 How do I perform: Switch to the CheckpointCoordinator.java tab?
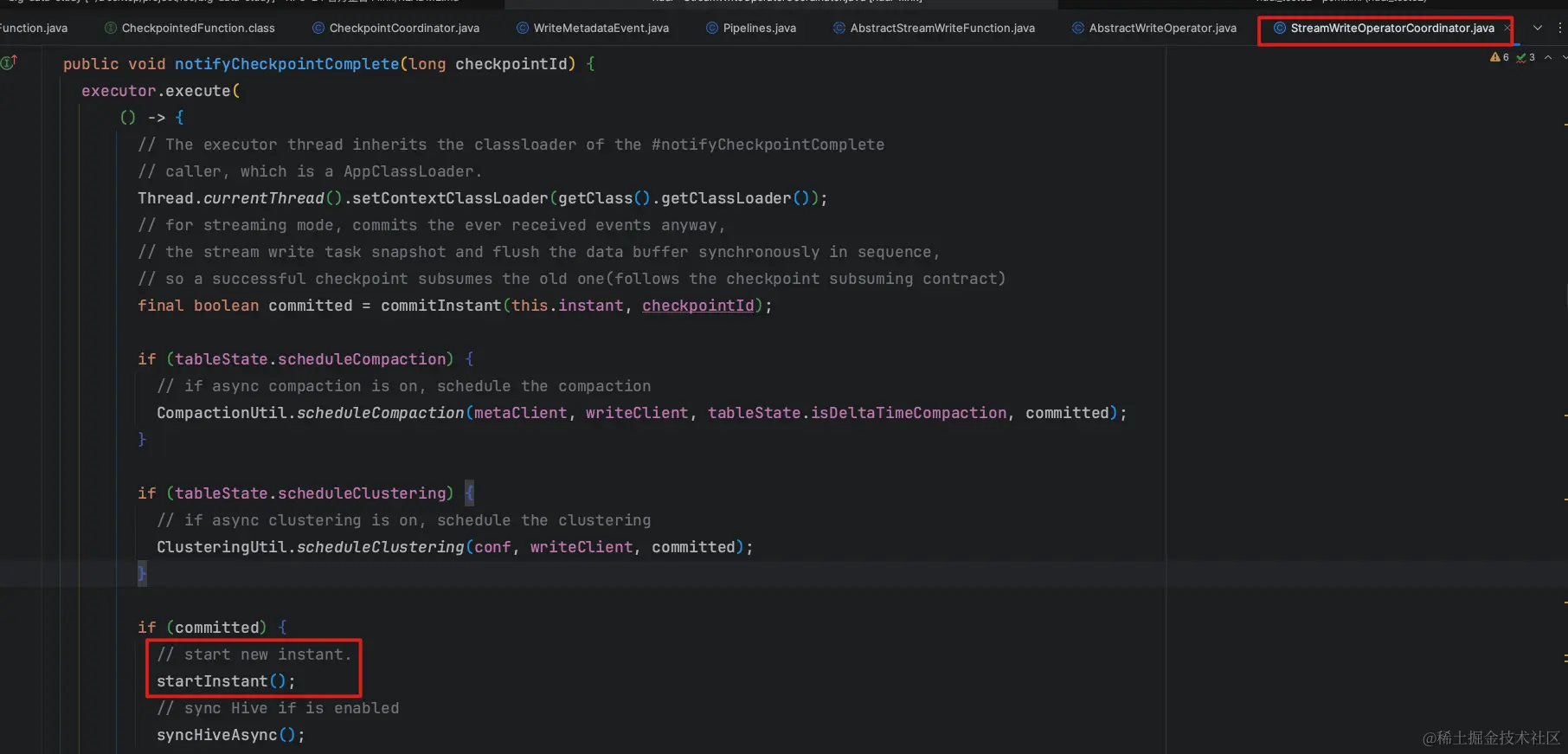click(x=395, y=28)
